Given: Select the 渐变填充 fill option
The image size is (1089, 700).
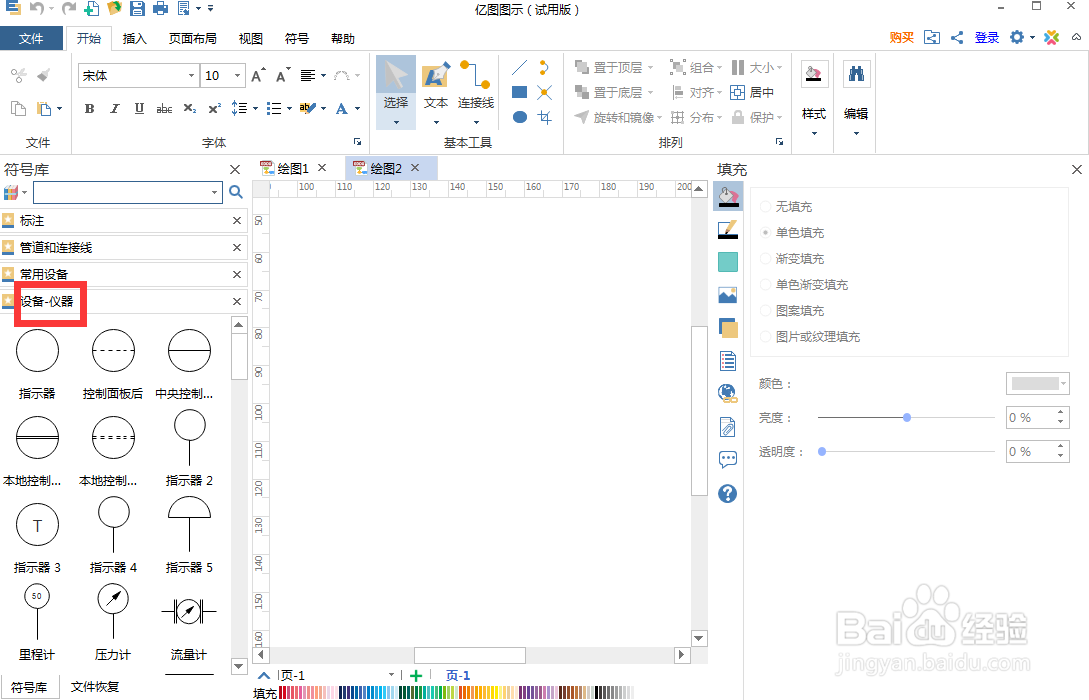Looking at the screenshot, I should point(792,258).
